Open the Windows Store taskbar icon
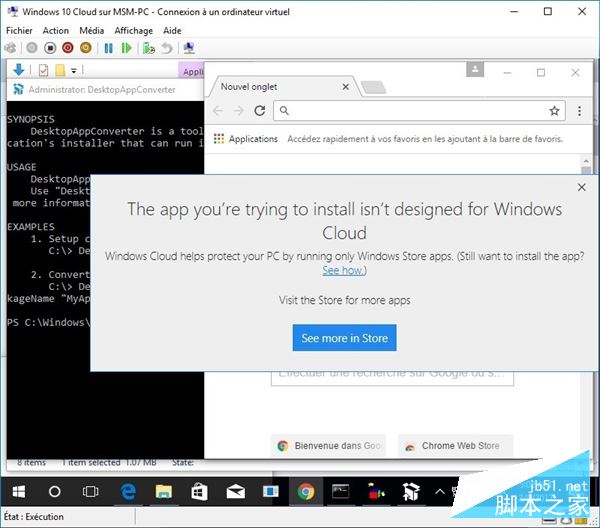Image resolution: width=600 pixels, height=528 pixels. [x=198, y=492]
